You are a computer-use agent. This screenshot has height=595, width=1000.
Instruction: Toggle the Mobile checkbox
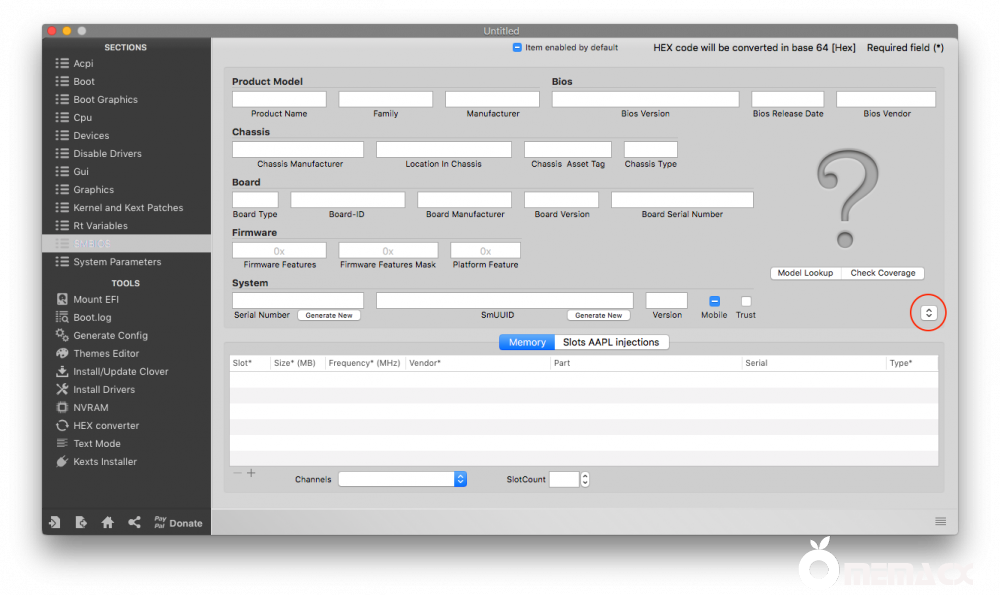(x=714, y=300)
